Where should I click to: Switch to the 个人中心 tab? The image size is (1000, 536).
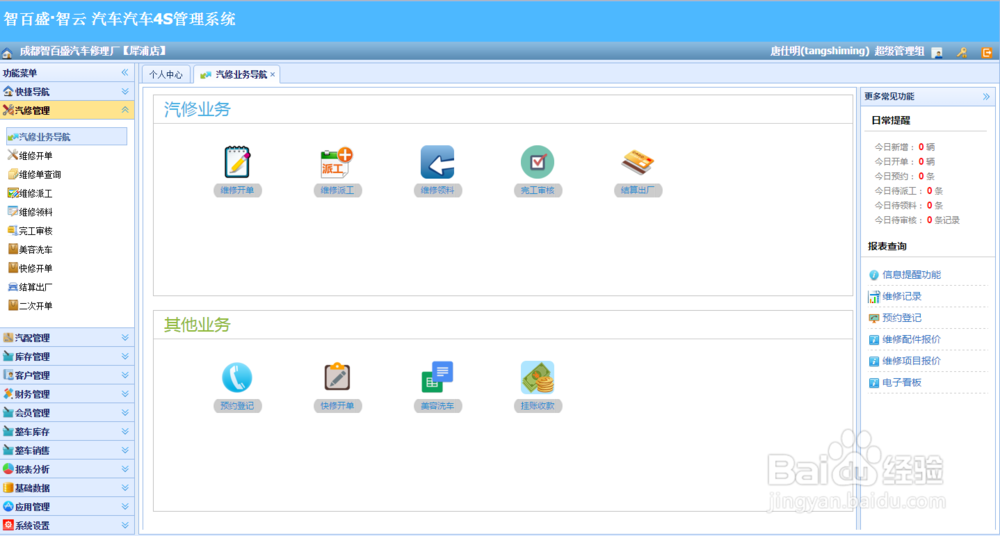coord(166,74)
